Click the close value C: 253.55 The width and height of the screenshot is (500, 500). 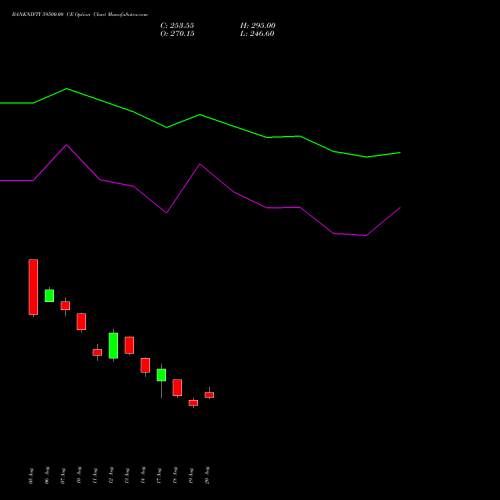(177, 26)
